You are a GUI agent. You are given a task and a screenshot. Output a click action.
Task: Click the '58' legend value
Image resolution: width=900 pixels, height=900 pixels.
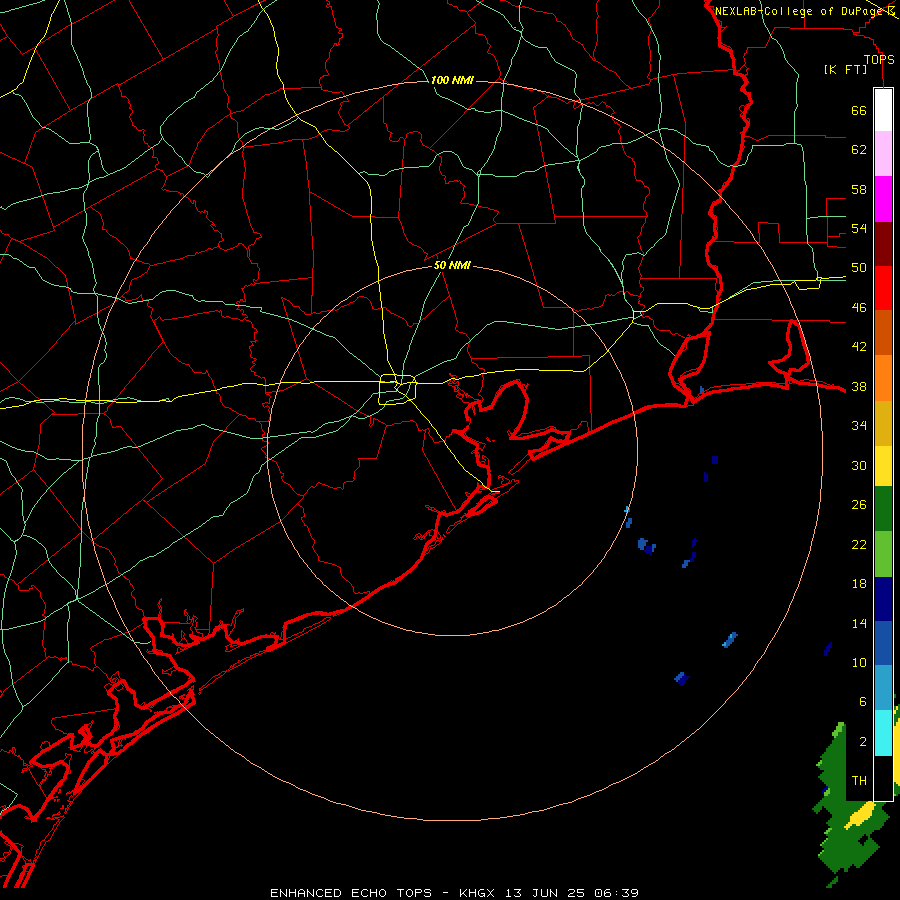[859, 189]
